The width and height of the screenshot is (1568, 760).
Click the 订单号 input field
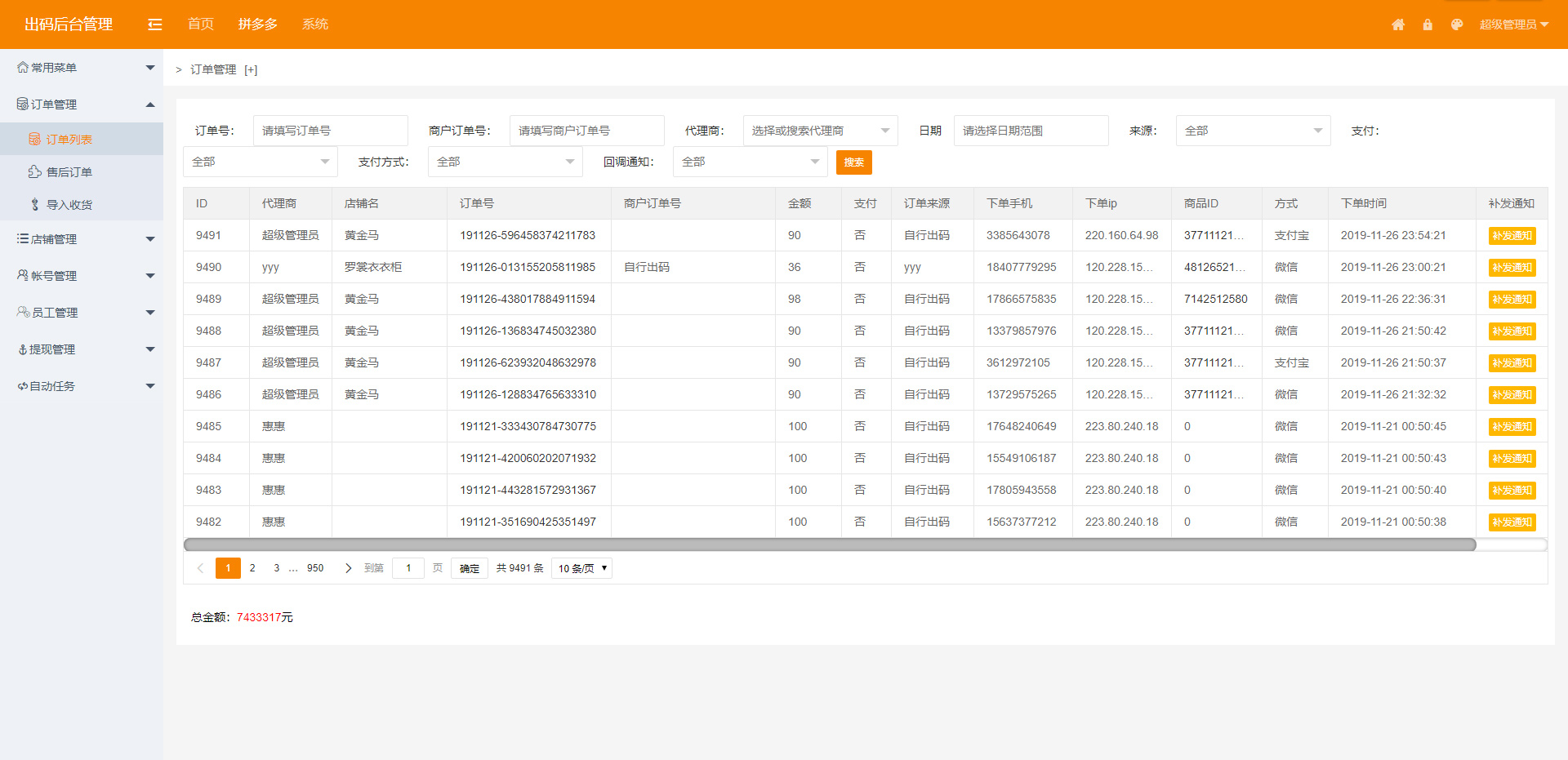(330, 131)
